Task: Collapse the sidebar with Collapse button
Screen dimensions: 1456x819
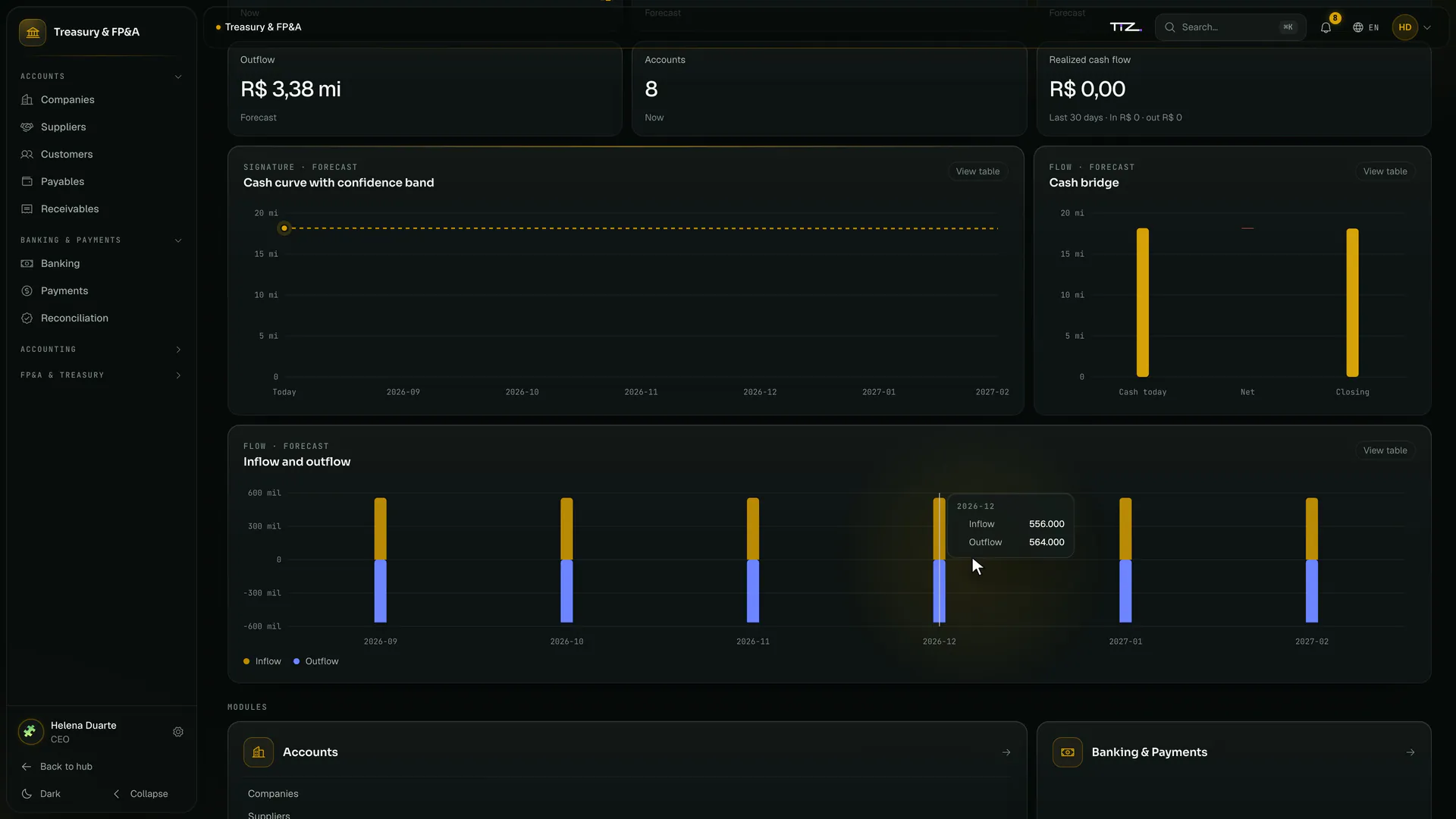Action: [141, 794]
